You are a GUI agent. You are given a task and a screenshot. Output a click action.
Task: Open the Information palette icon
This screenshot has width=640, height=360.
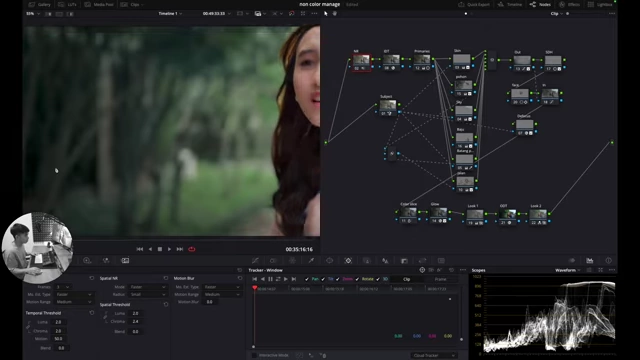coord(609,260)
